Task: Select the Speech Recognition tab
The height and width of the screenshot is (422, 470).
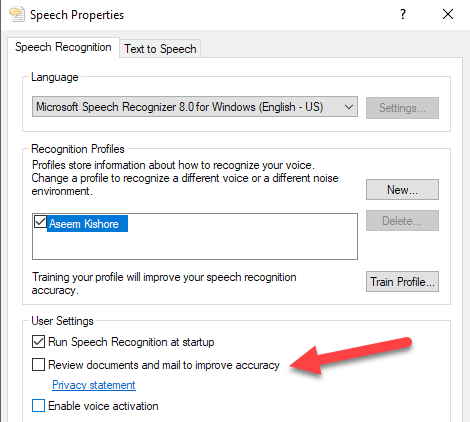Action: [63, 47]
